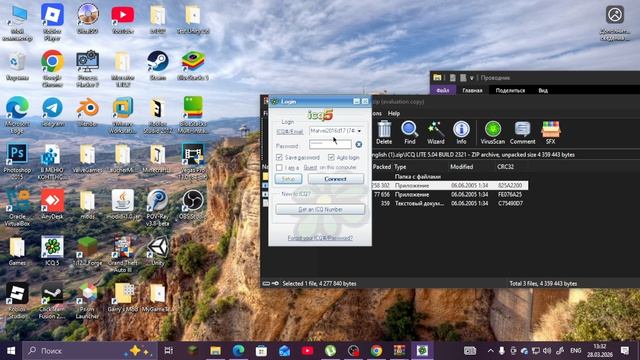Viewport: 640px width, 360px height.
Task: Open the Forgot your ICQ#/Password link
Action: pos(320,238)
